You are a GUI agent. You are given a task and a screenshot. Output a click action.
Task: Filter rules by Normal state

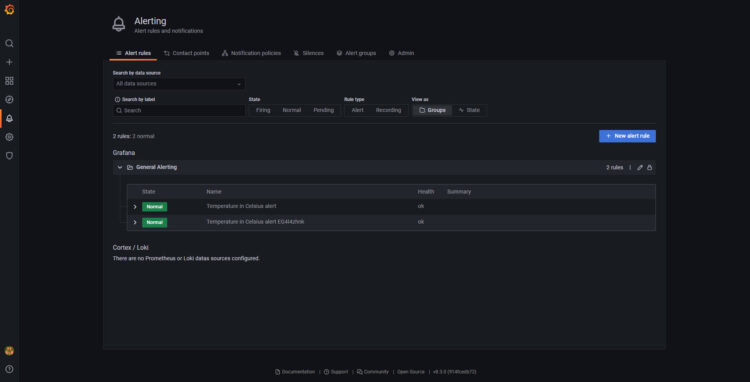tap(292, 110)
